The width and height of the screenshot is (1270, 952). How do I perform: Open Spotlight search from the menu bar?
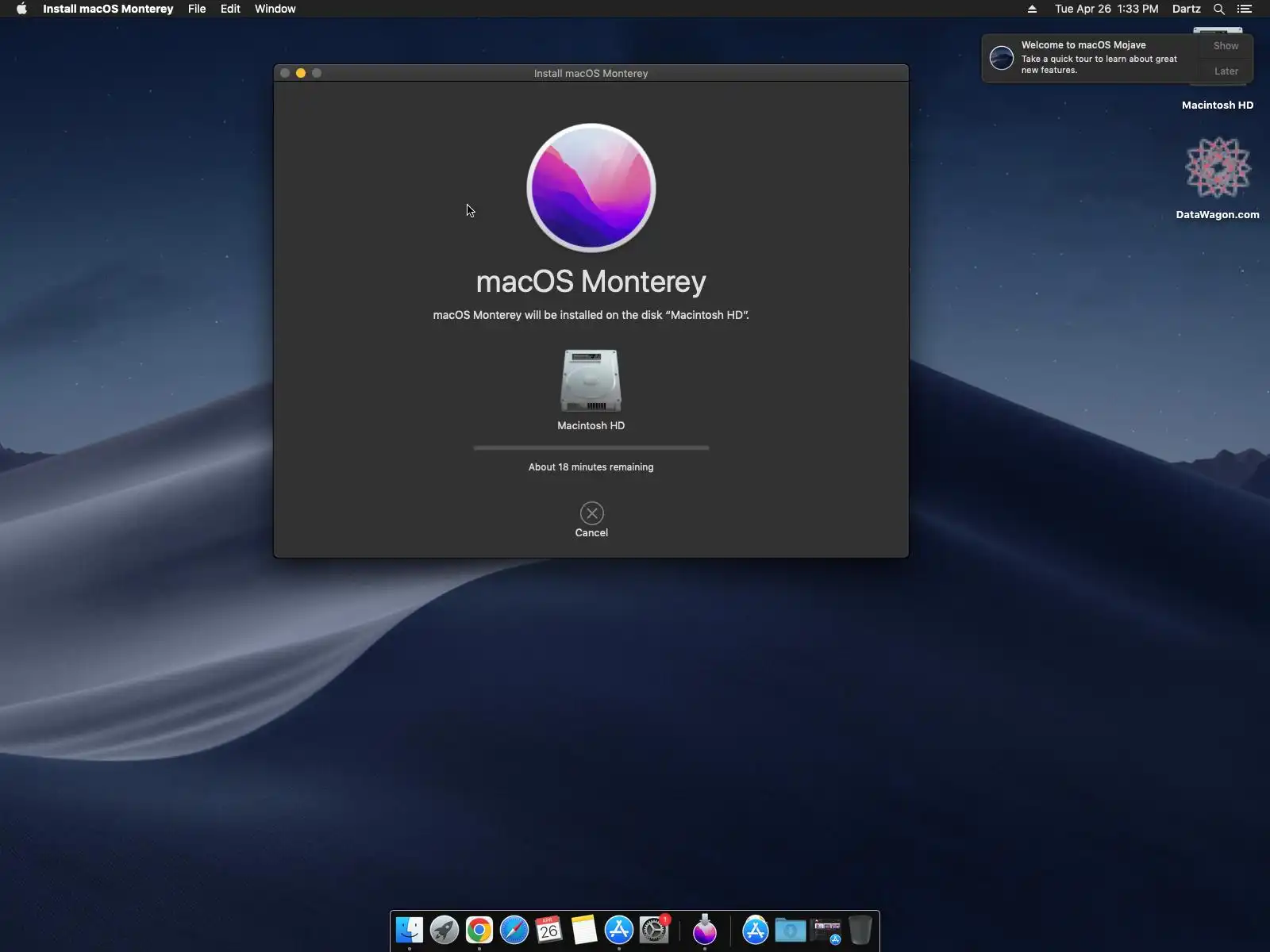point(1219,9)
